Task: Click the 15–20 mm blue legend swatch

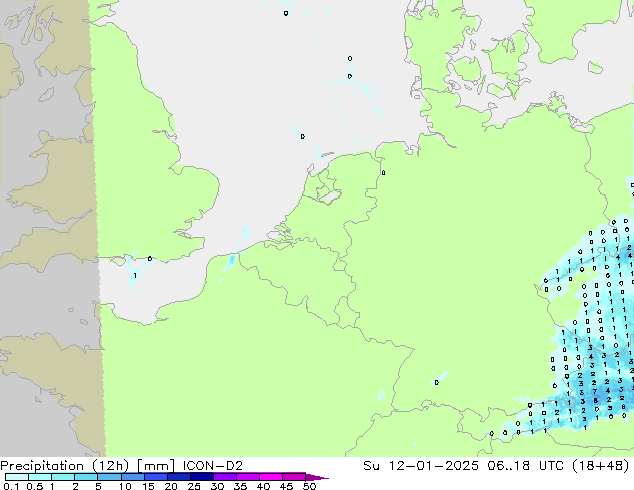Action: click(156, 477)
